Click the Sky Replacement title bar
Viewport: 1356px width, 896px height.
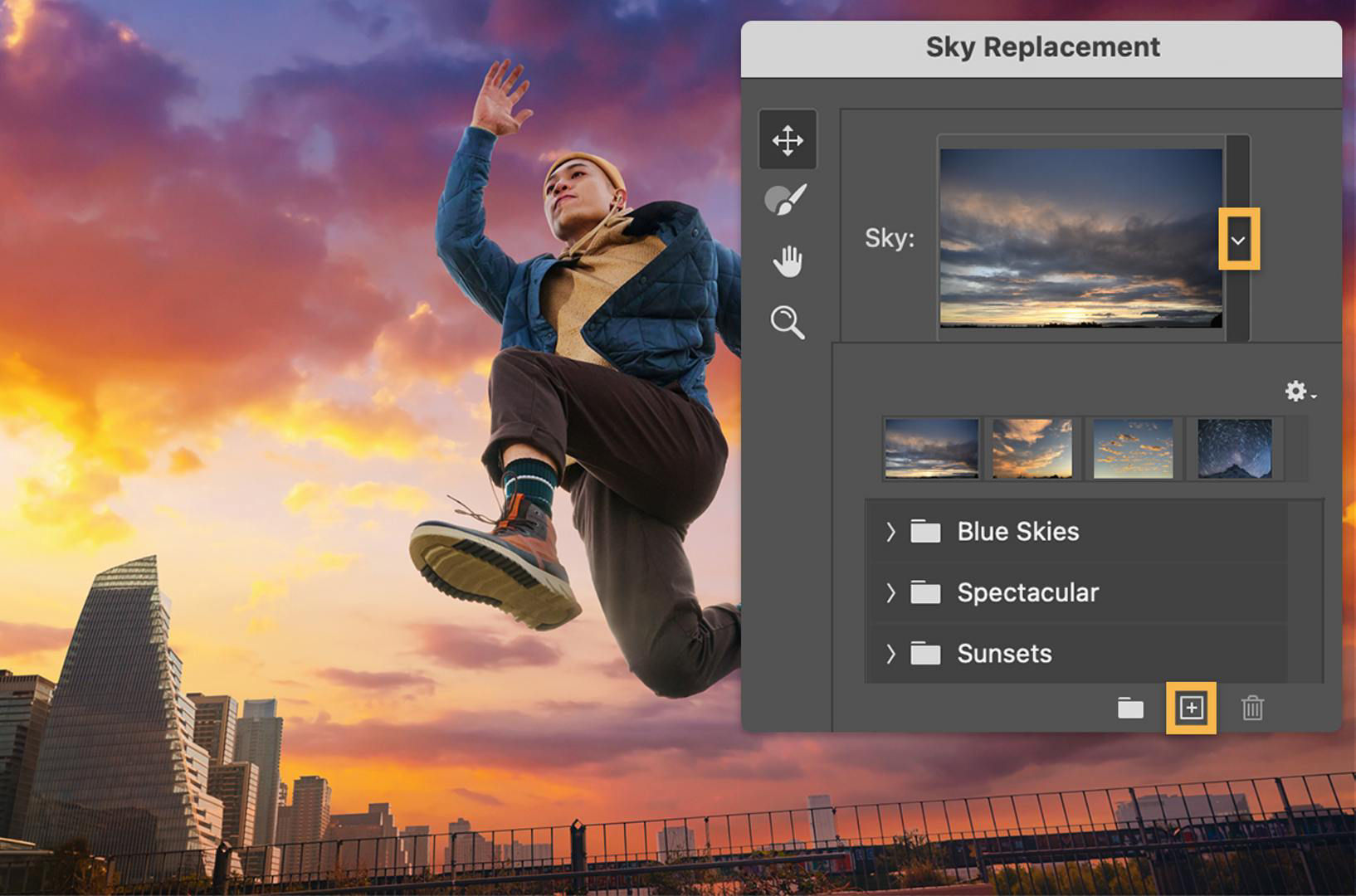(1041, 46)
